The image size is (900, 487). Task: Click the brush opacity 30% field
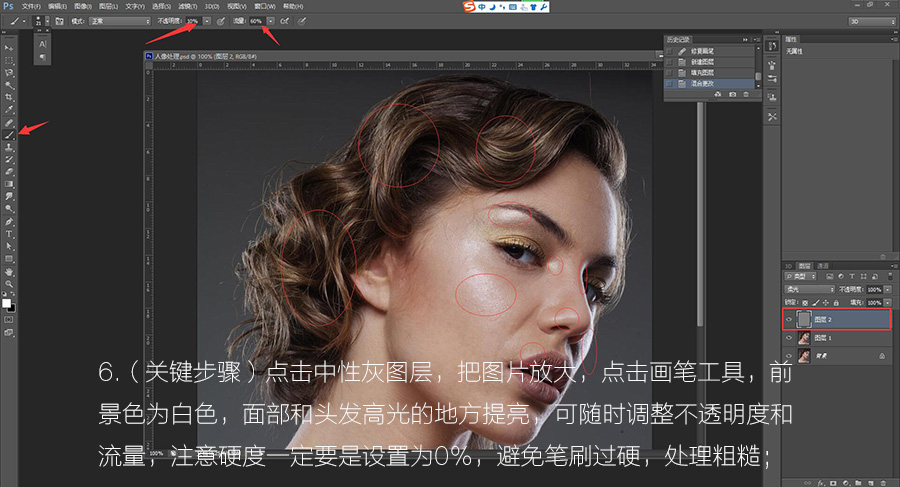(192, 21)
